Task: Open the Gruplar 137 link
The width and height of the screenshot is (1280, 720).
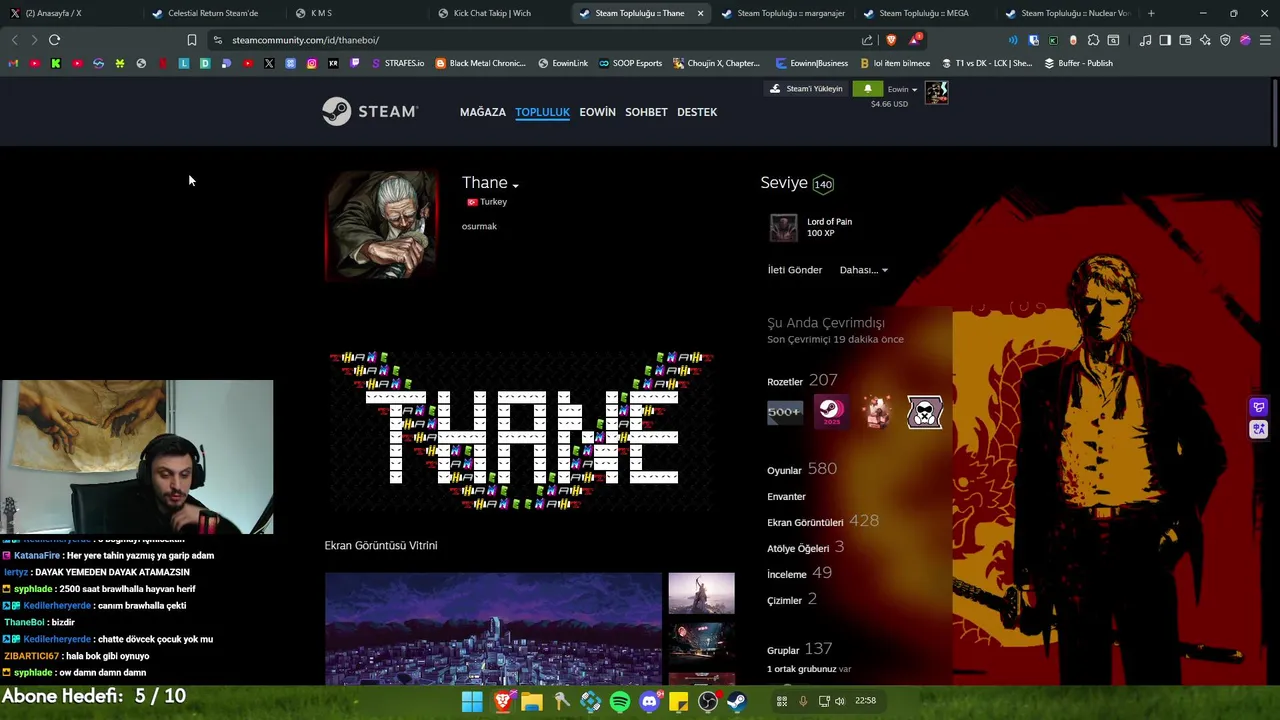Action: click(800, 650)
